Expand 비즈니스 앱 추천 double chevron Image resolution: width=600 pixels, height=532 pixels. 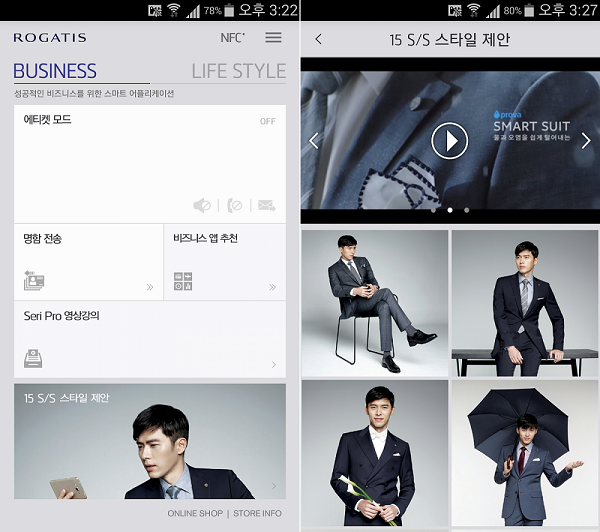[x=272, y=287]
